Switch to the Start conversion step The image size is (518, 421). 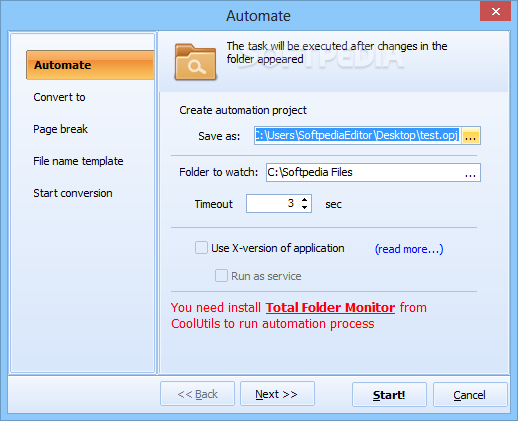click(73, 193)
